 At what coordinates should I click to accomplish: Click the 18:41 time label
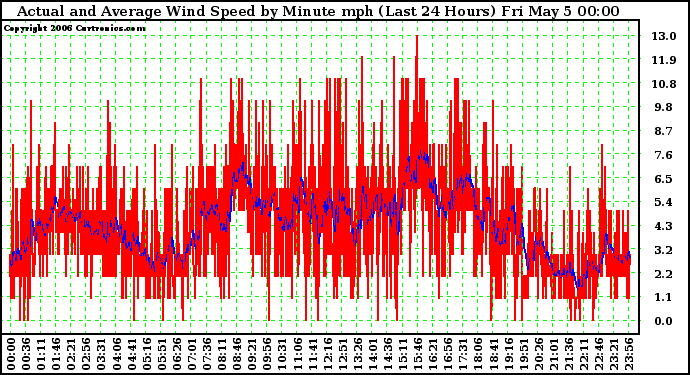pos(494,354)
